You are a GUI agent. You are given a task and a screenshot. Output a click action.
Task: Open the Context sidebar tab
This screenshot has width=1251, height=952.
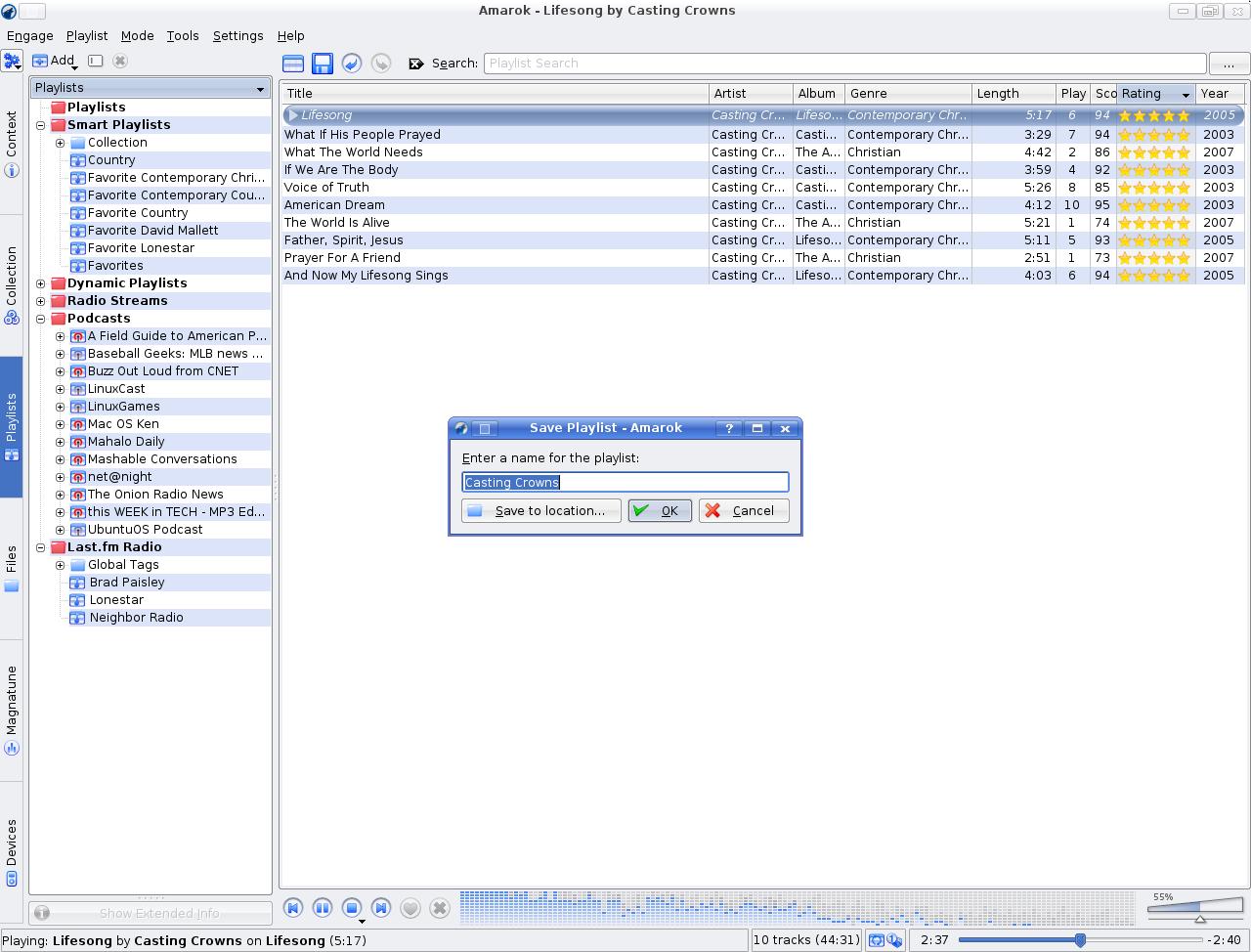[x=12, y=144]
